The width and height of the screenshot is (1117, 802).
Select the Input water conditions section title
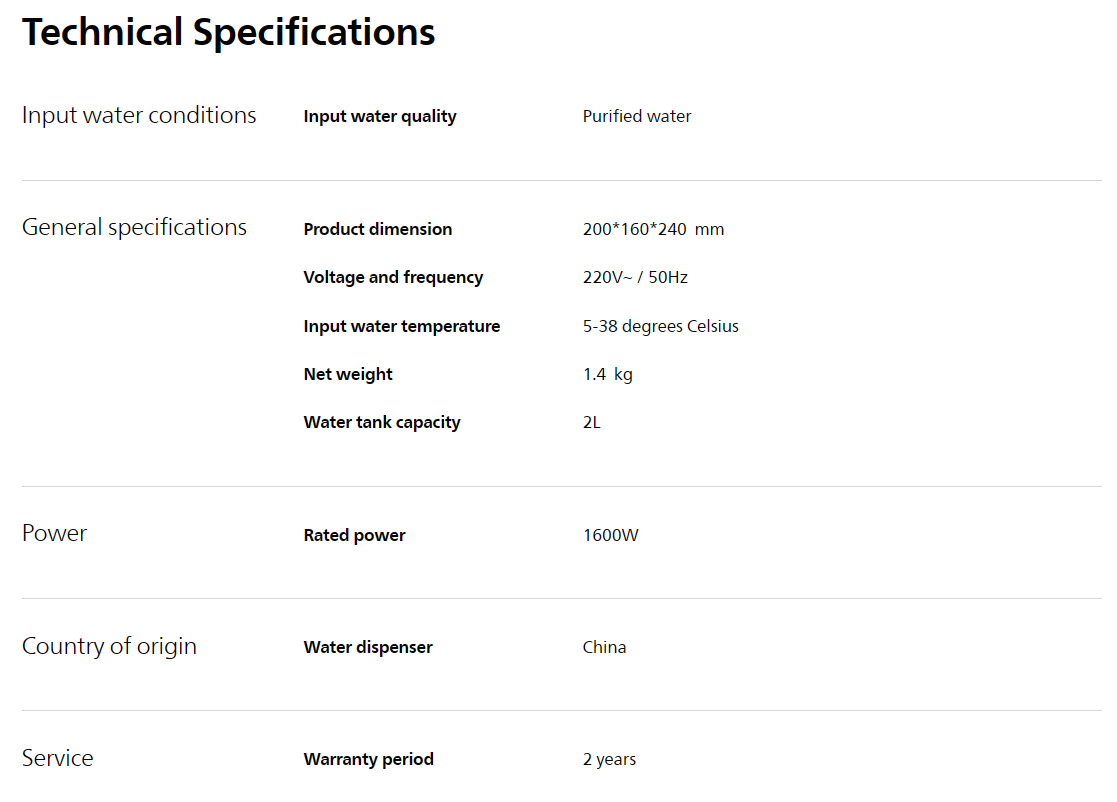pyautogui.click(x=139, y=115)
